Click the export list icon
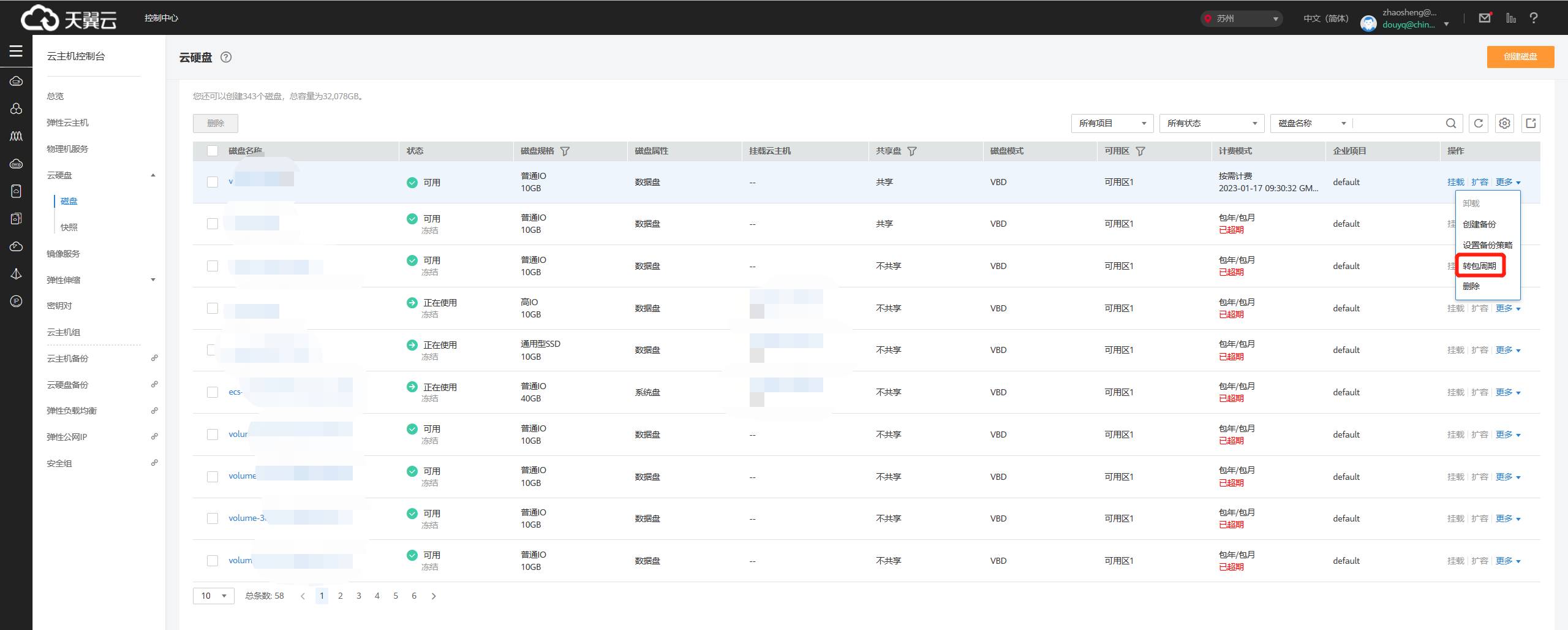This screenshot has height=630, width=1568. [1531, 123]
